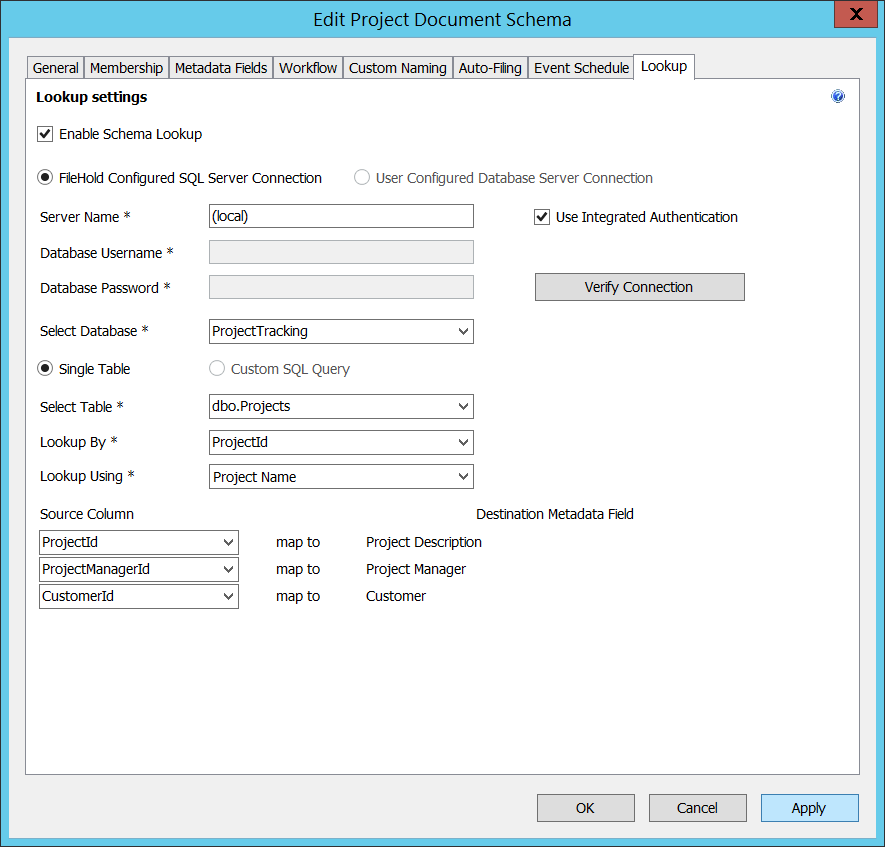This screenshot has width=885, height=847.
Task: Disable Enable Schema Lookup checkbox
Action: tap(45, 133)
